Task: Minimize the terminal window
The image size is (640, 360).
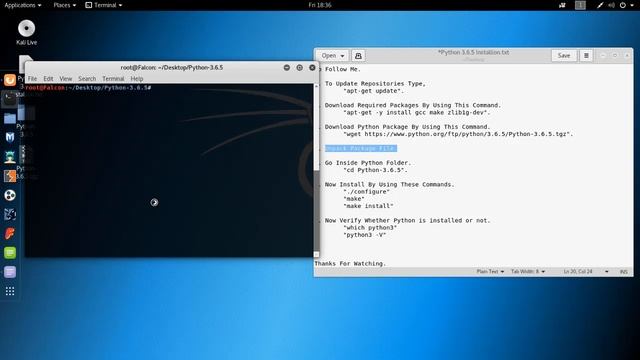Action: [x=287, y=67]
